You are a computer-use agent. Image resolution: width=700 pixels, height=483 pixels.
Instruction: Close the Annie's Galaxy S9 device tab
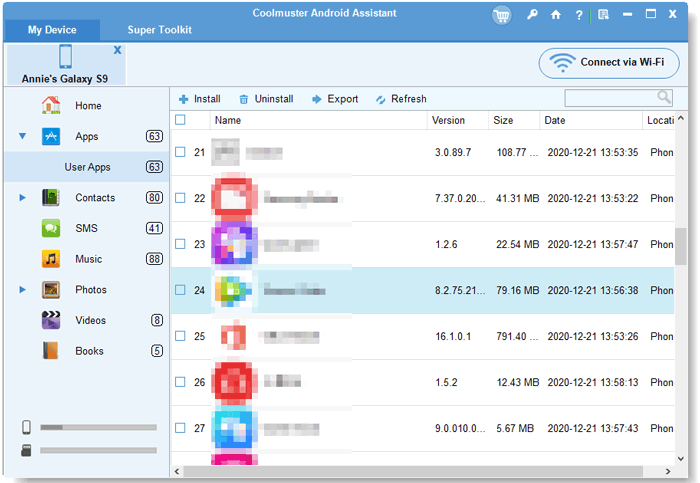[x=118, y=50]
